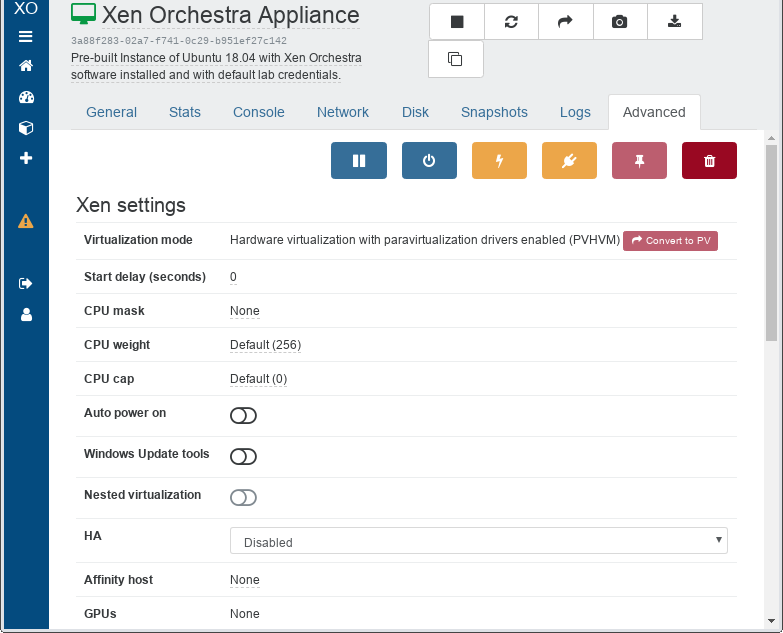Click the scrollbar down arrow

tap(772, 622)
